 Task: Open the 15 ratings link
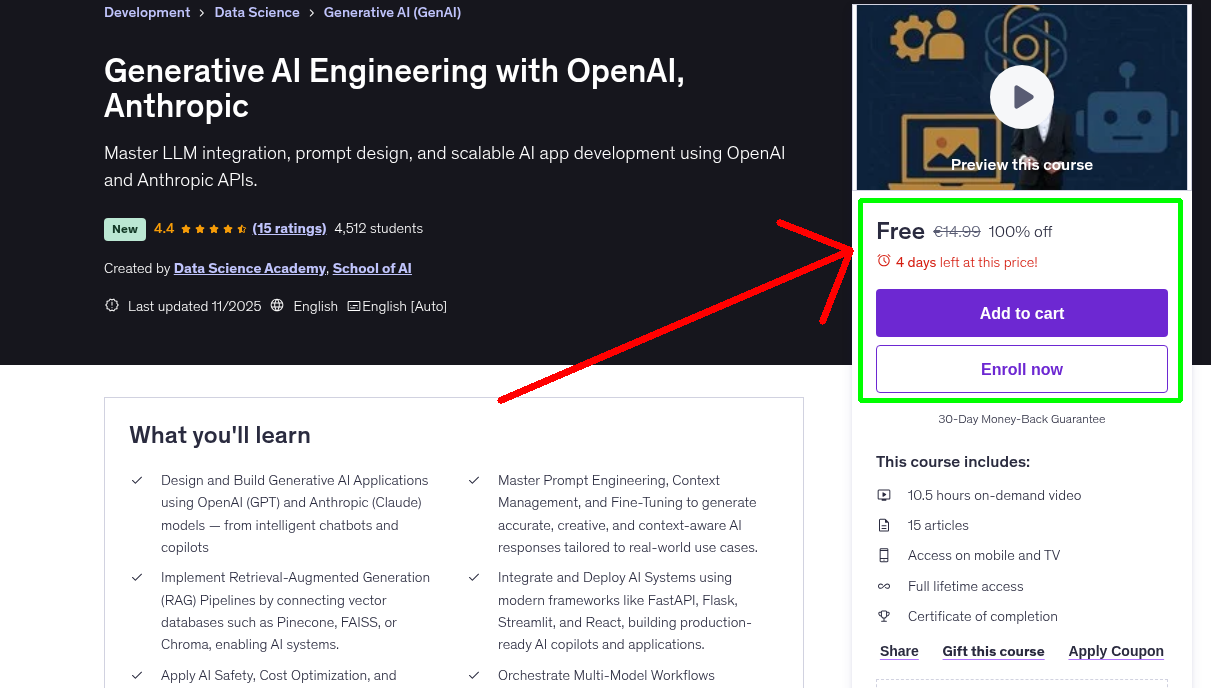pyautogui.click(x=289, y=228)
